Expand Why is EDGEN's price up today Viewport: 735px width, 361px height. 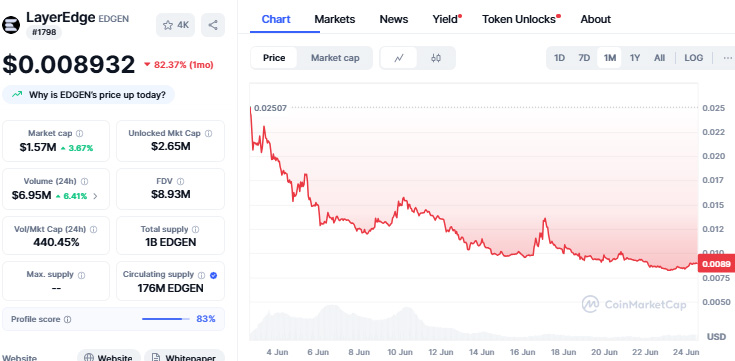coord(89,95)
